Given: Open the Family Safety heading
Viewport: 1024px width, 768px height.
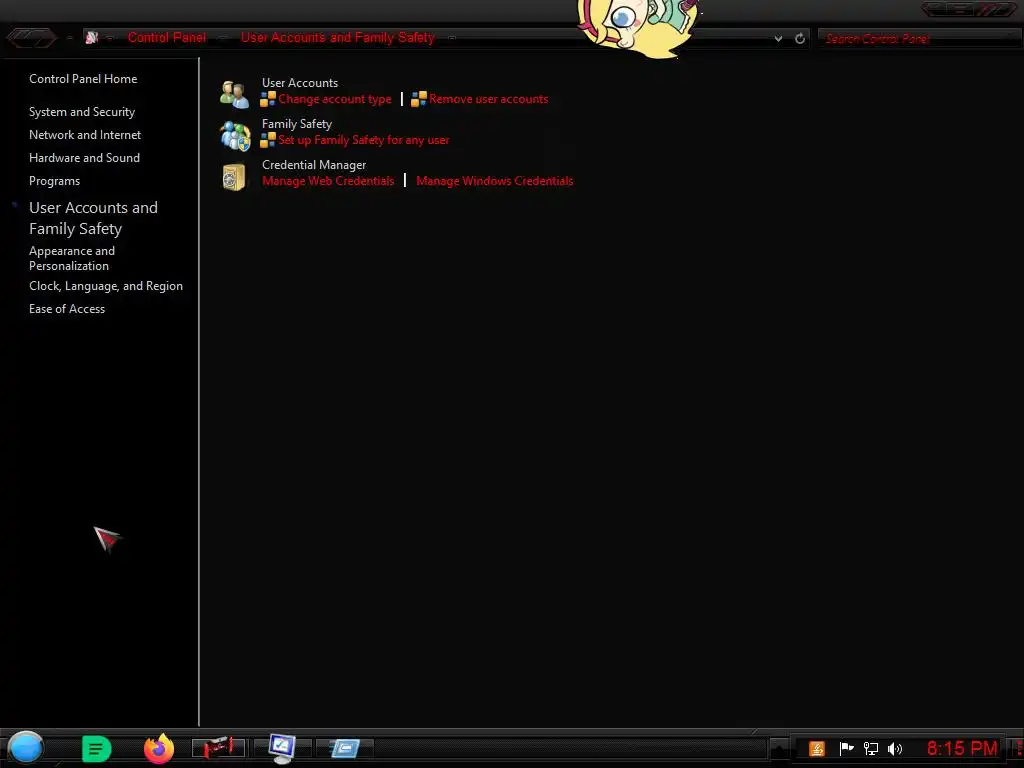Looking at the screenshot, I should tap(296, 124).
